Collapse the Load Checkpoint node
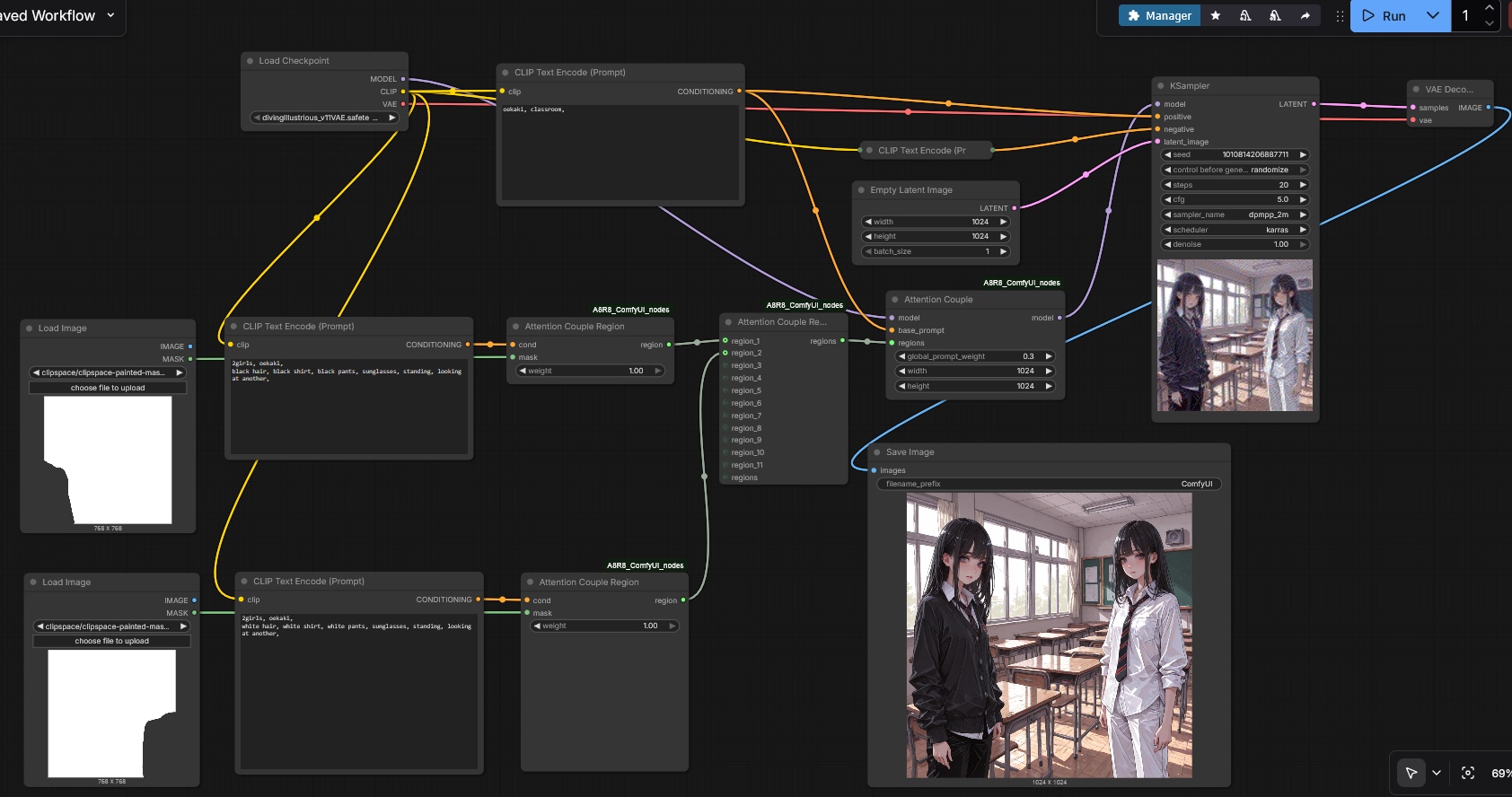Image resolution: width=1512 pixels, height=797 pixels. coord(250,61)
